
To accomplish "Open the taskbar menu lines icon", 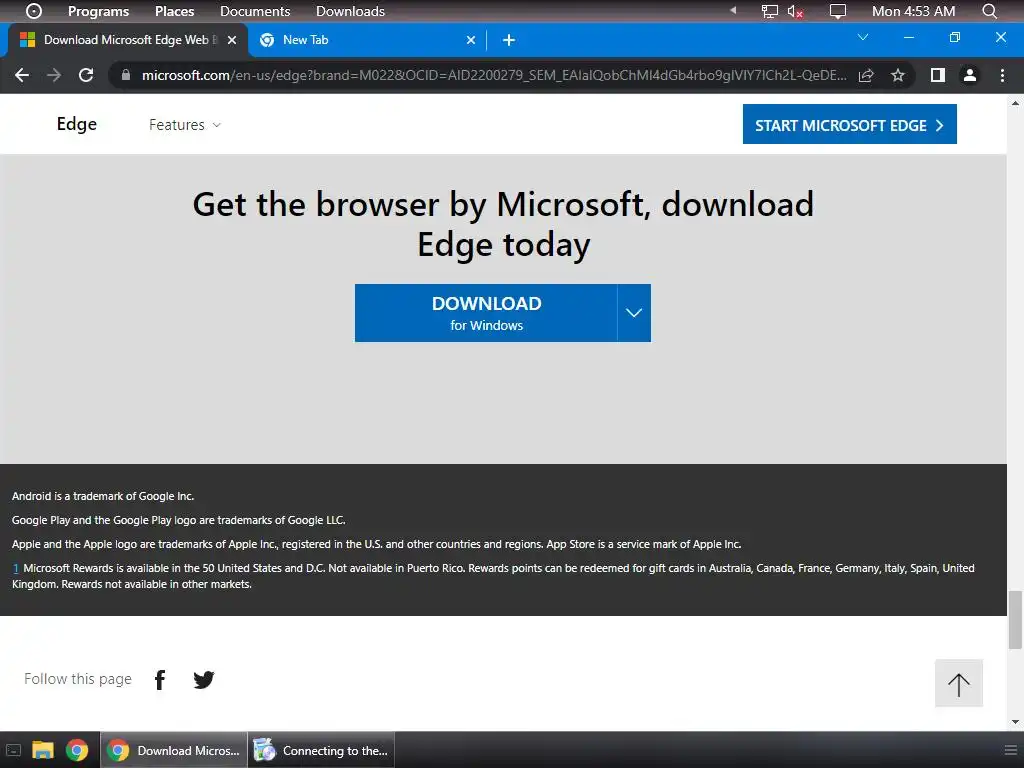I will pos(1010,750).
